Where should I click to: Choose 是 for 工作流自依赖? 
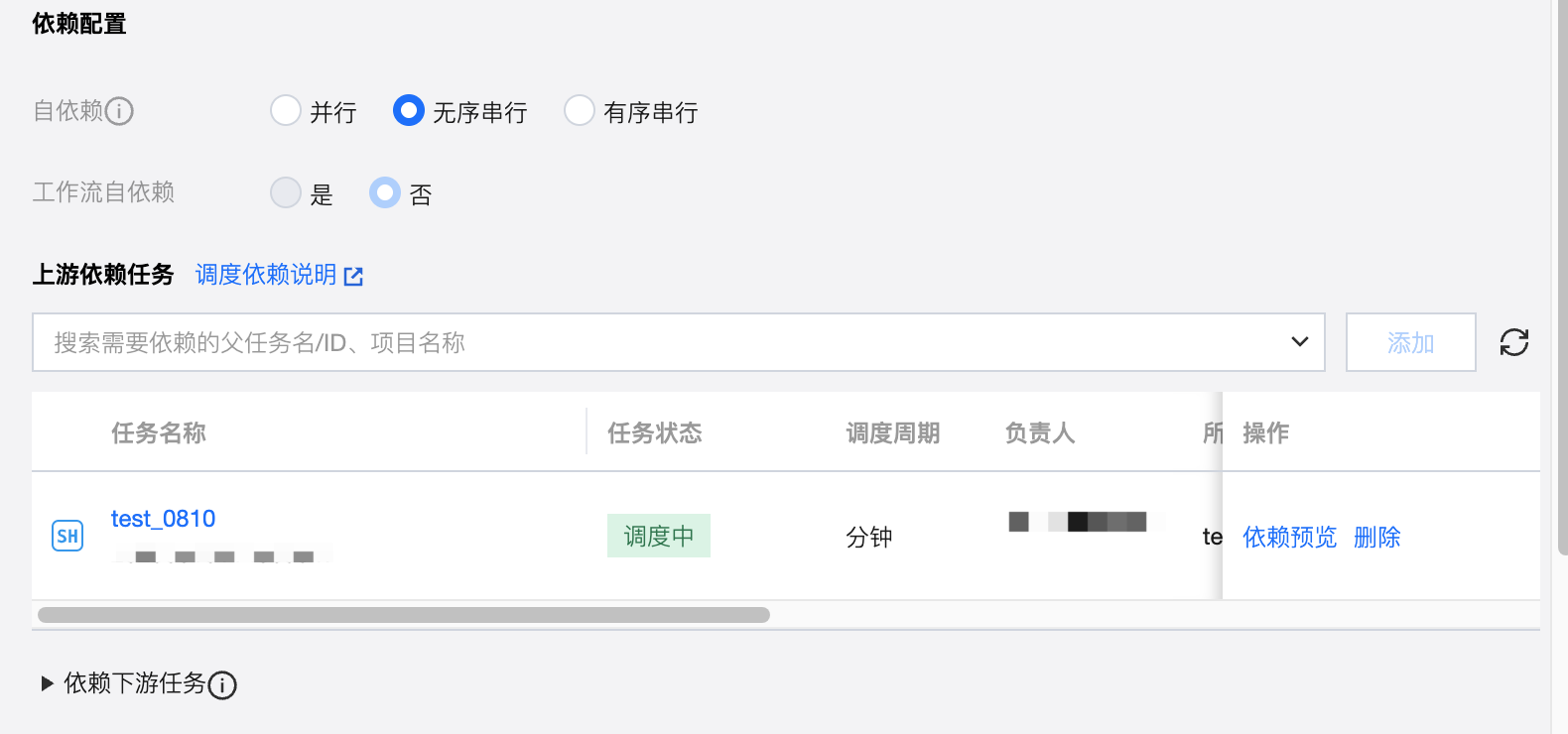tap(286, 192)
